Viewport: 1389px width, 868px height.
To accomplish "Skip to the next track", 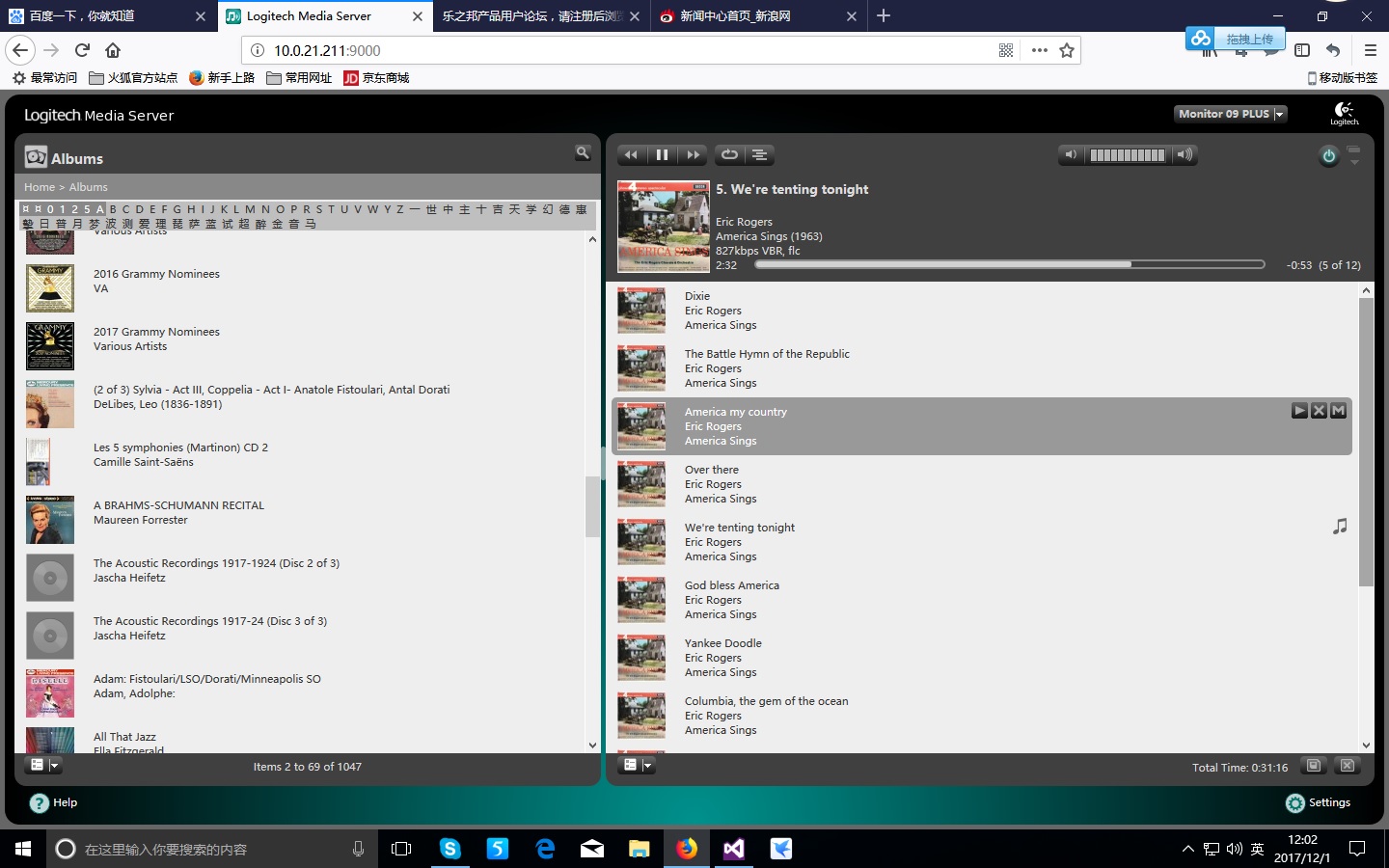I will (693, 154).
